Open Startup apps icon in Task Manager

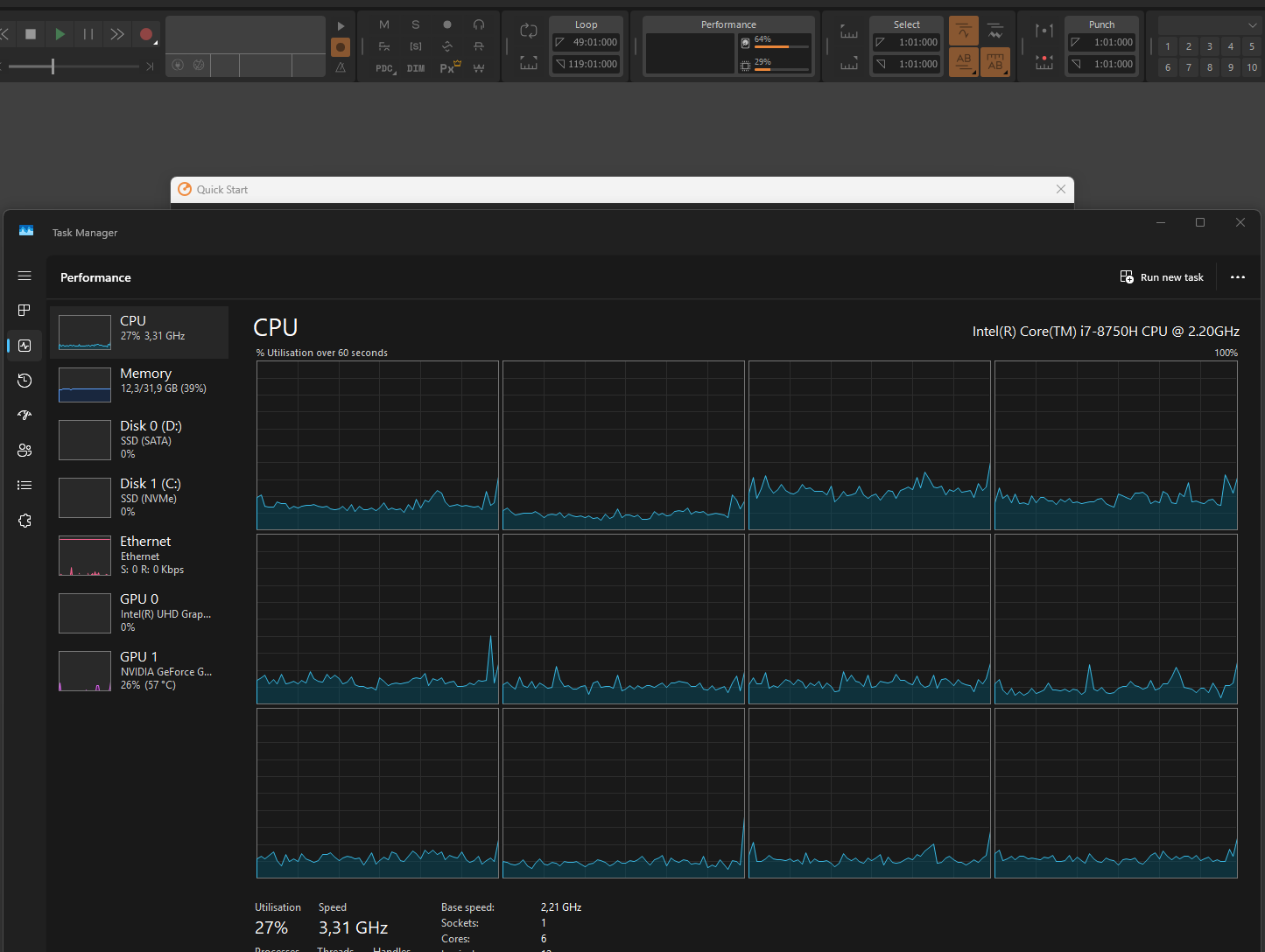(x=25, y=416)
